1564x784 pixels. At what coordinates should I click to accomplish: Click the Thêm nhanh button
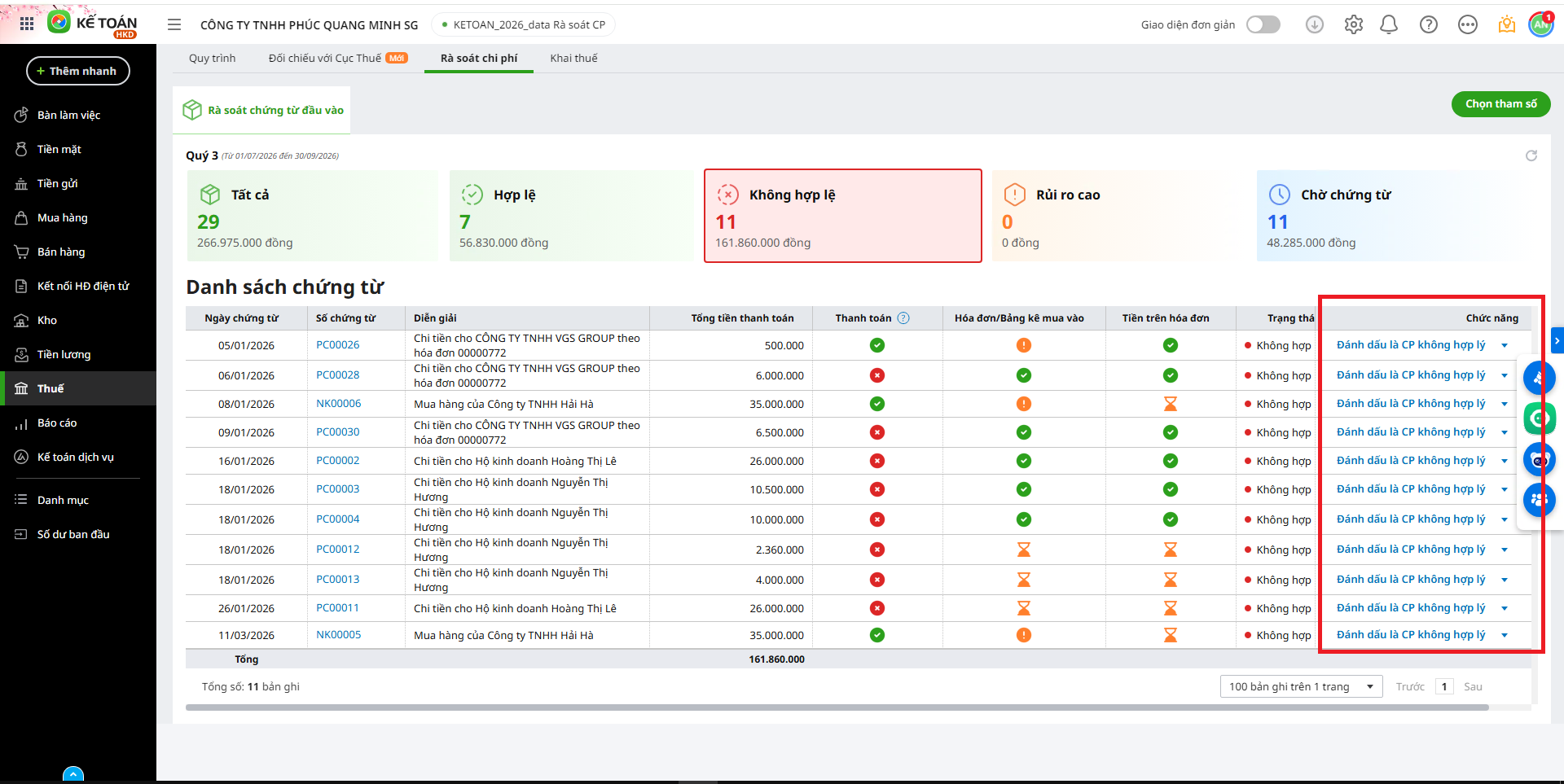click(78, 71)
